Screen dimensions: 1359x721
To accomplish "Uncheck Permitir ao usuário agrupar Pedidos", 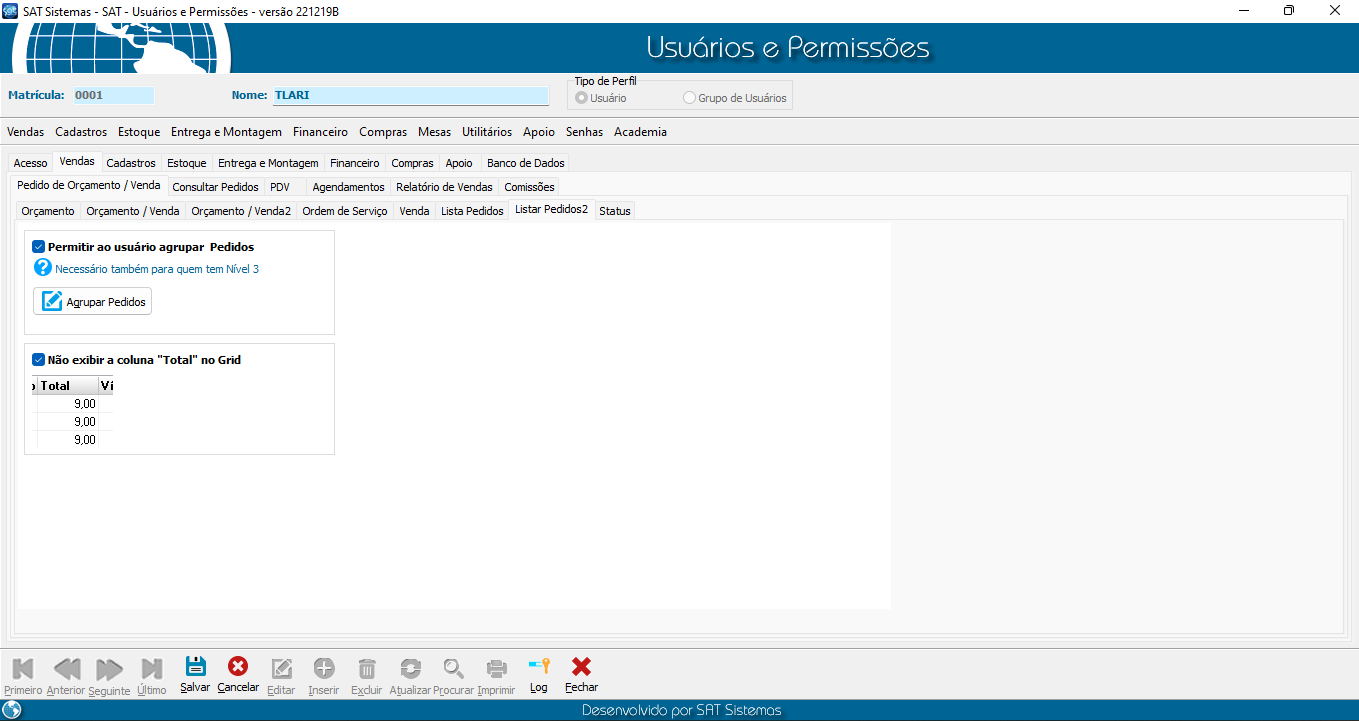I will 39,247.
